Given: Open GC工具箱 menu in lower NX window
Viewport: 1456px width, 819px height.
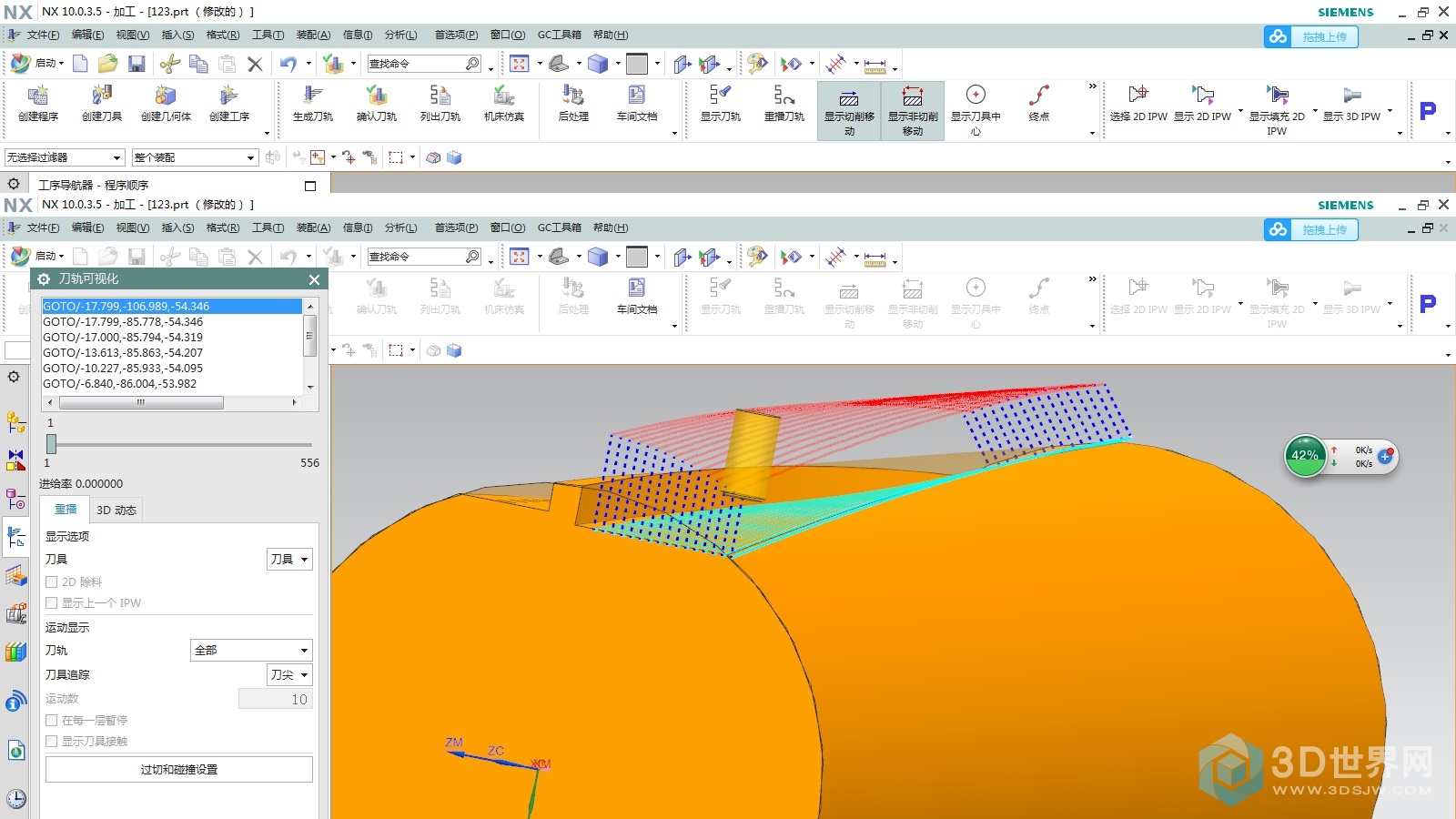Looking at the screenshot, I should pos(559,227).
